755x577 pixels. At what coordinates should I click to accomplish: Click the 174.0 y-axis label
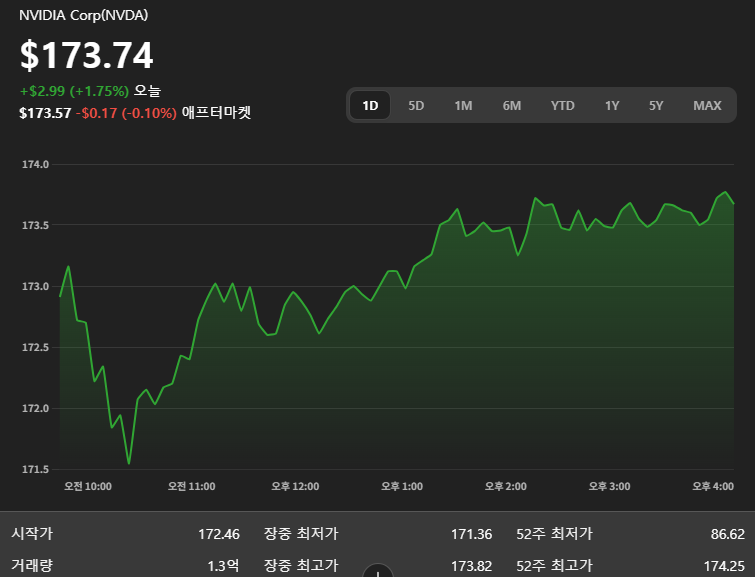[x=35, y=164]
